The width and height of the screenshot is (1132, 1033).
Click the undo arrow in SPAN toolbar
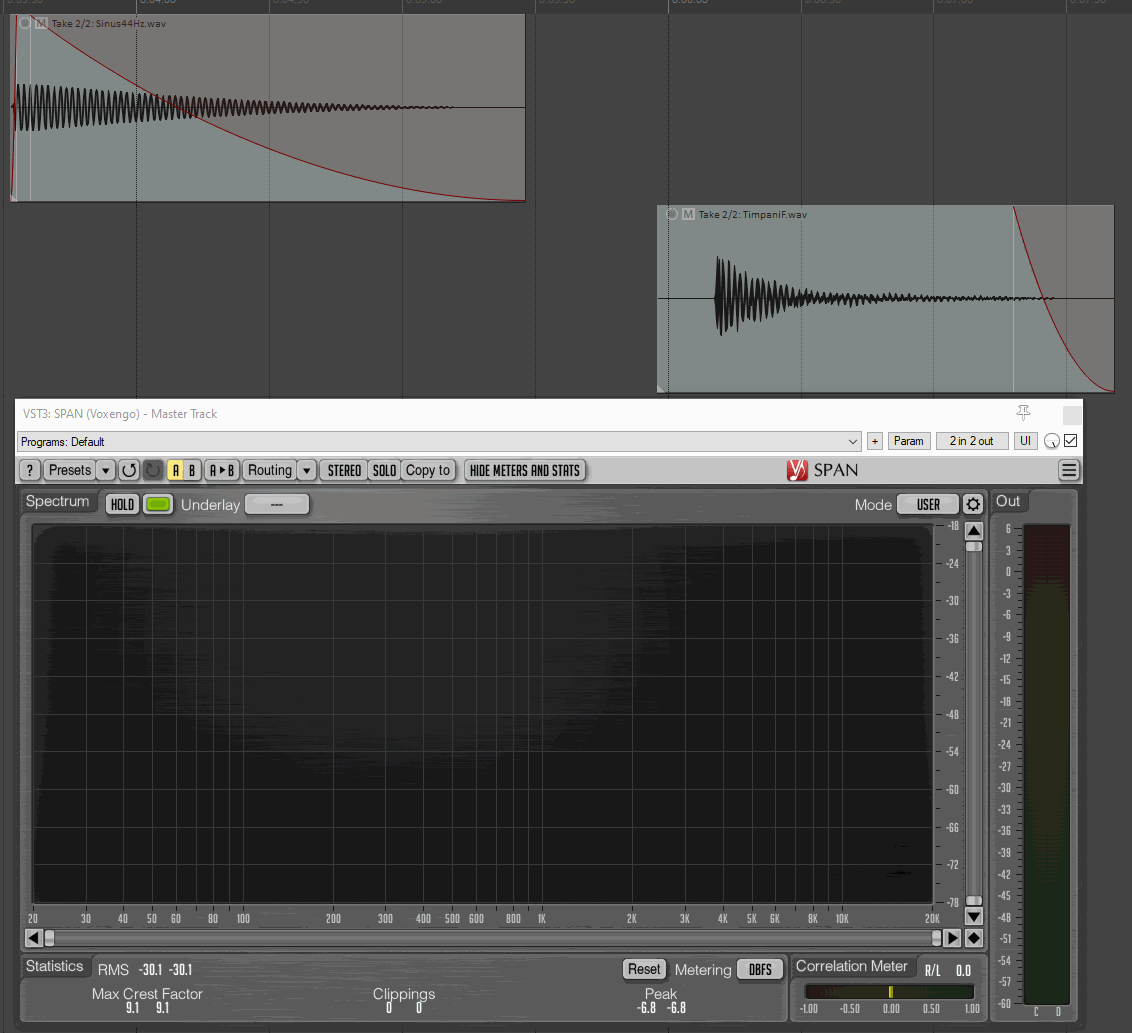coord(129,470)
